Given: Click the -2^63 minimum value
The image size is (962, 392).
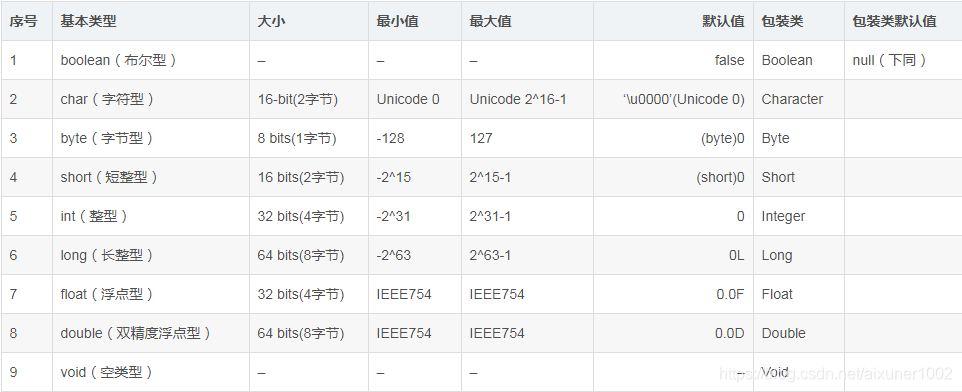Looking at the screenshot, I should [394, 255].
